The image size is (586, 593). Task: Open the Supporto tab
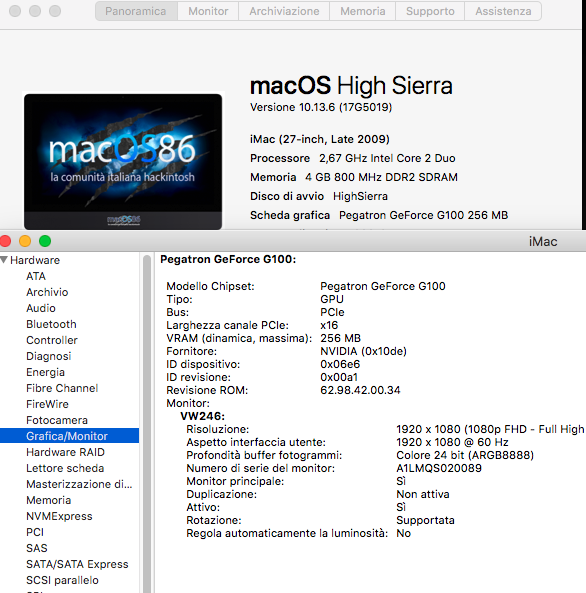click(430, 11)
